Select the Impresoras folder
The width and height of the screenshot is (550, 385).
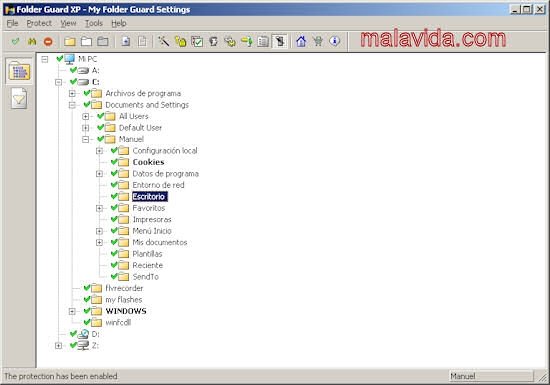[152, 219]
